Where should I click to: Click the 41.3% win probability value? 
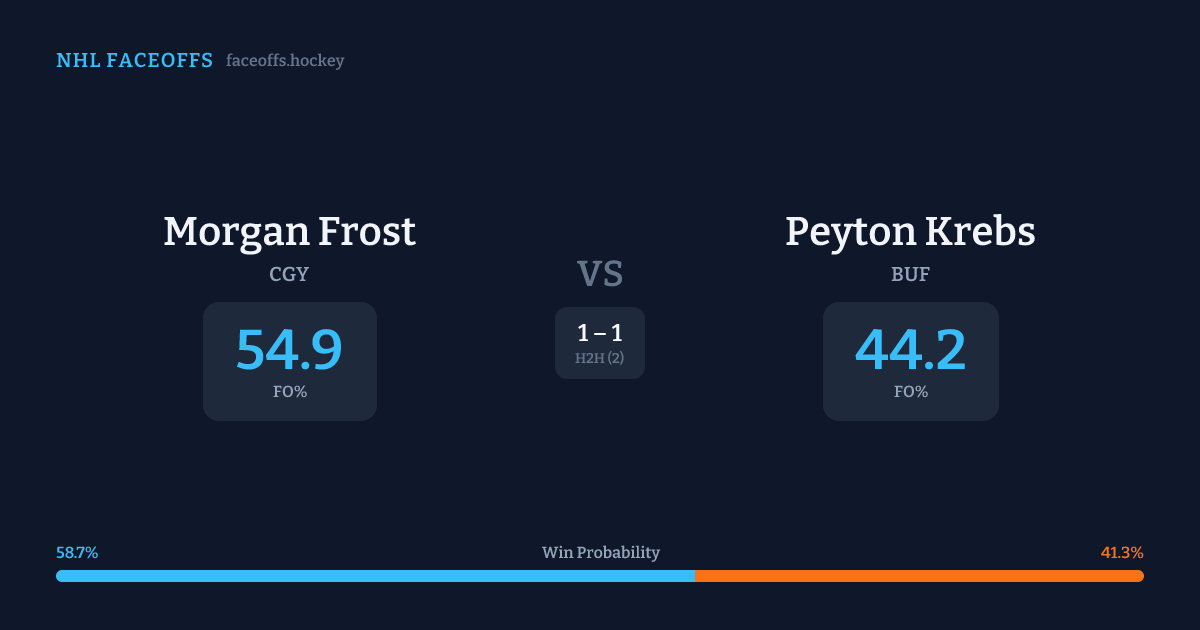(1122, 553)
